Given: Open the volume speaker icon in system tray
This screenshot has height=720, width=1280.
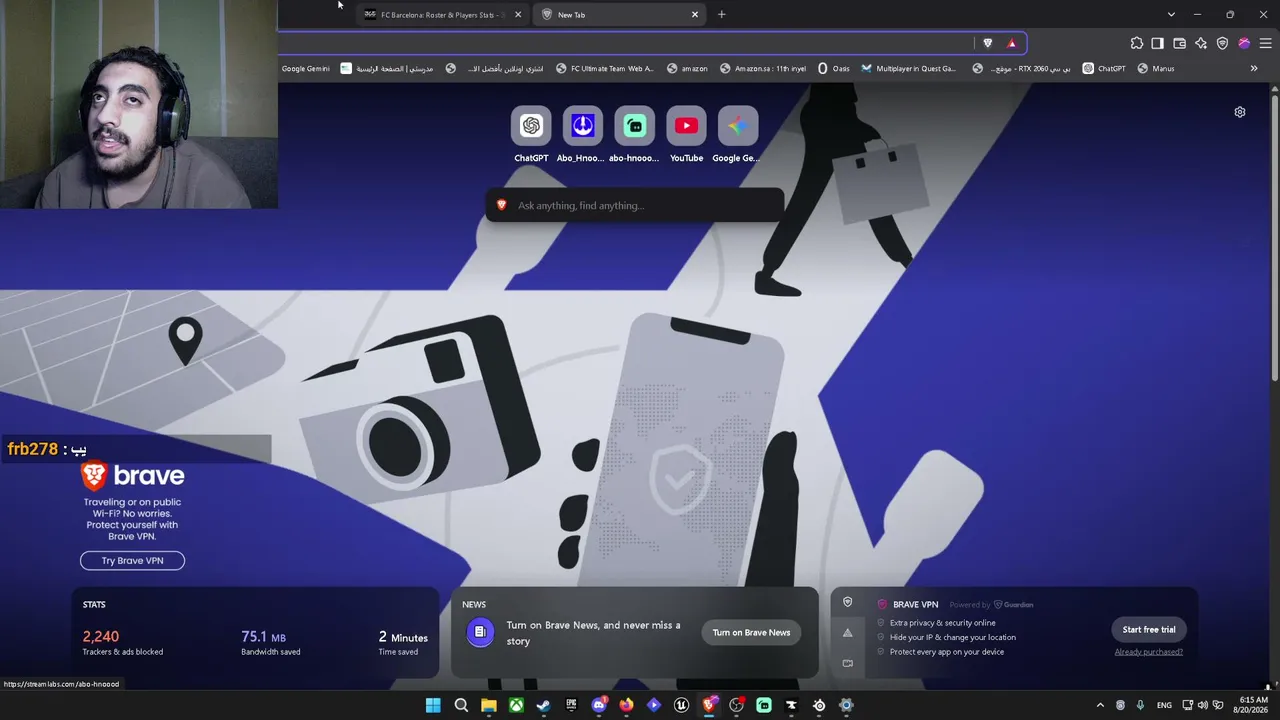Looking at the screenshot, I should 1203,705.
